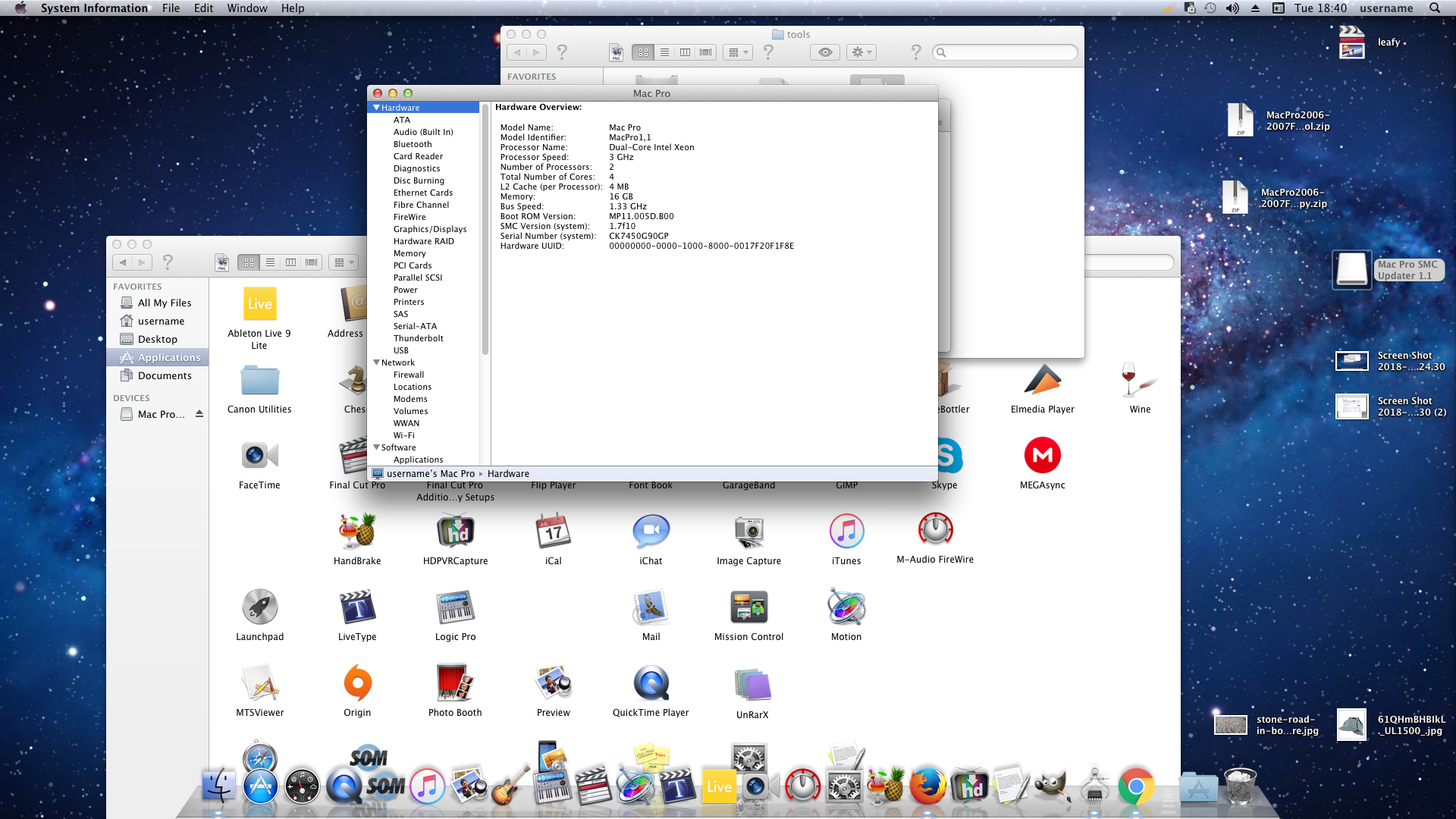The image size is (1456, 819).
Task: Open Photo Booth application icon
Action: [x=455, y=682]
